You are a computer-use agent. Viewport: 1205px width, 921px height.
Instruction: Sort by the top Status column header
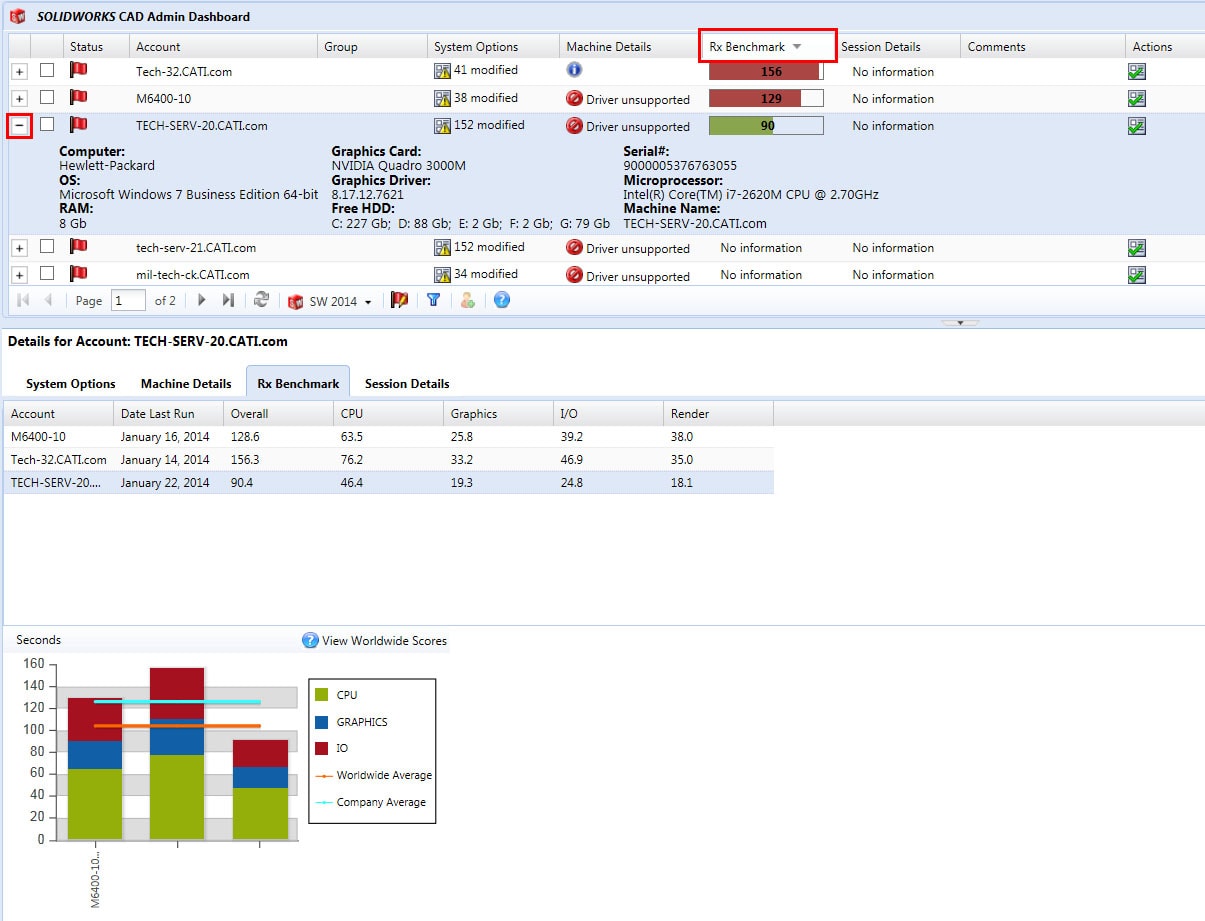[97, 46]
